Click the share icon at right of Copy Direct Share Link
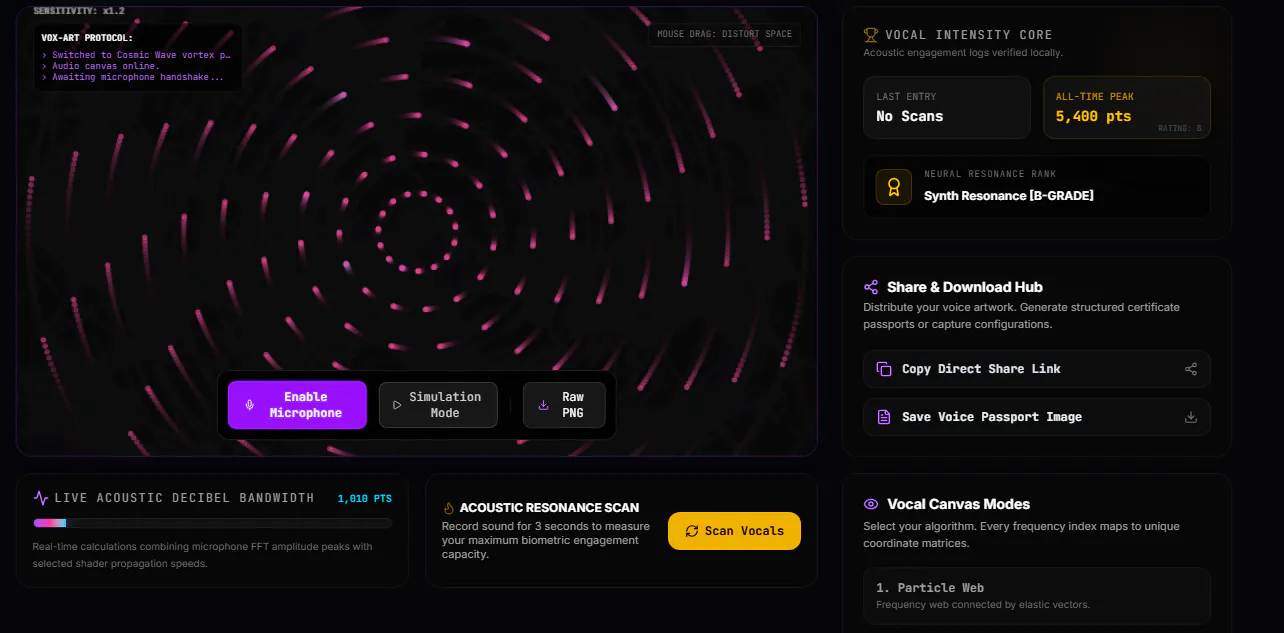The height and width of the screenshot is (633, 1284). [x=1191, y=369]
